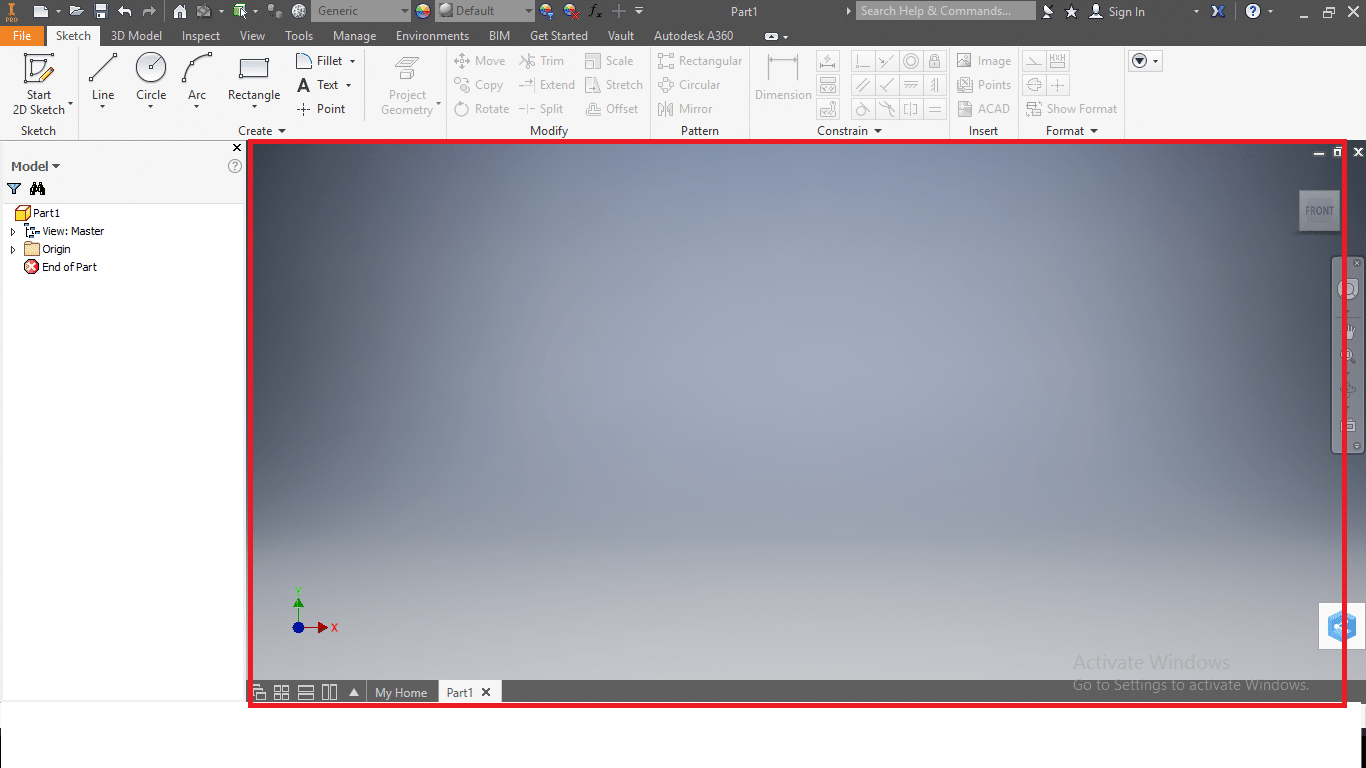This screenshot has width=1366, height=768.
Task: Click the Pan tool on navigation bar
Action: (x=1348, y=330)
